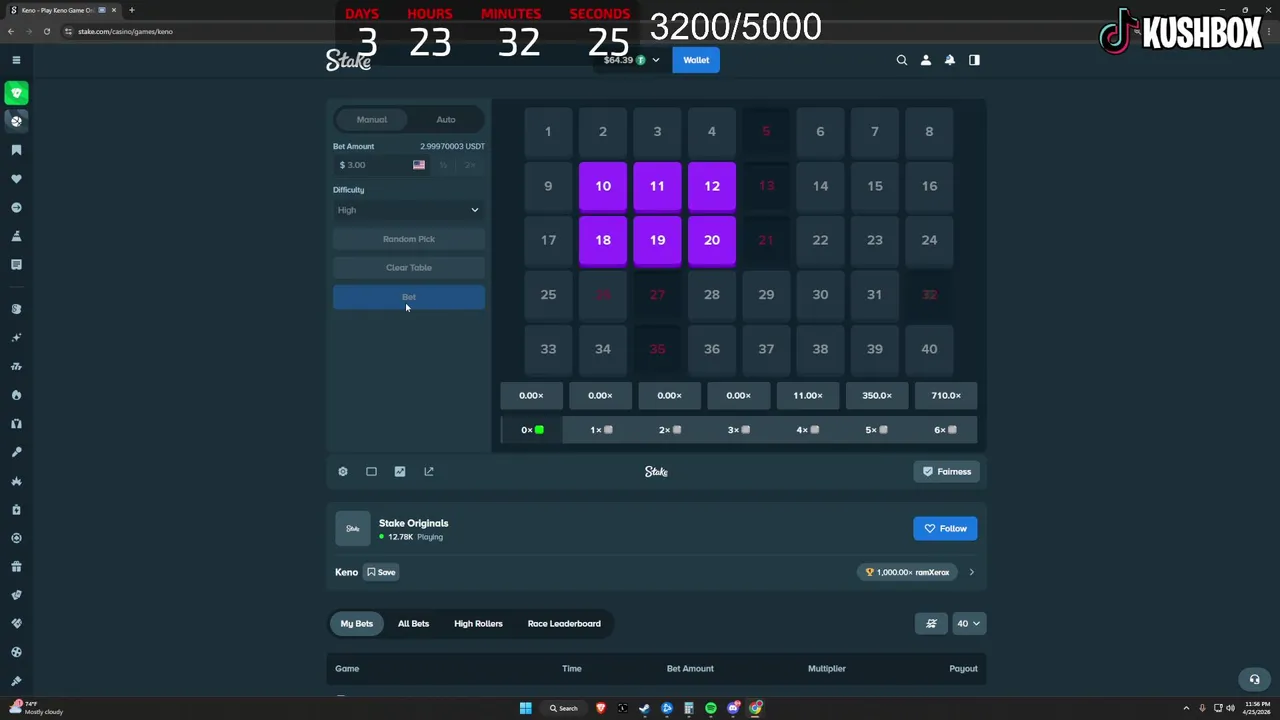The height and width of the screenshot is (720, 1280).
Task: Open Windows Start button
Action: pos(525,708)
